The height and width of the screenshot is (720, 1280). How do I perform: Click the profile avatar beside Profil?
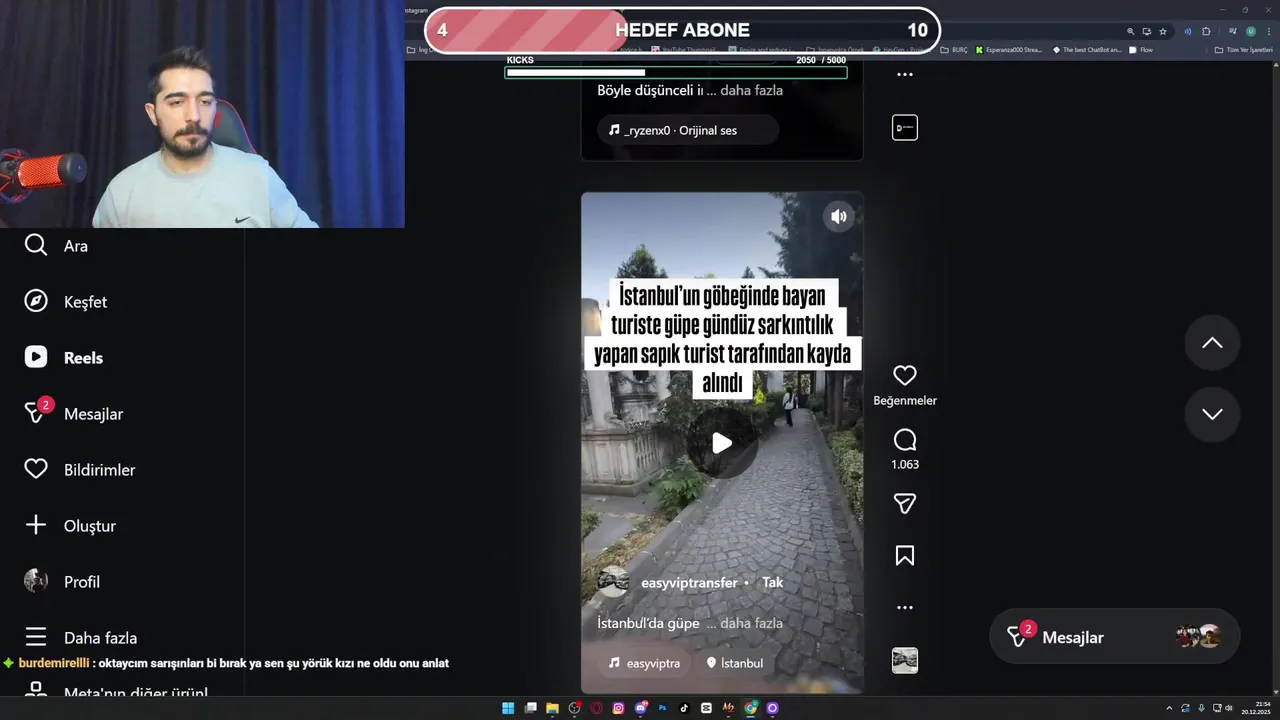[x=36, y=581]
